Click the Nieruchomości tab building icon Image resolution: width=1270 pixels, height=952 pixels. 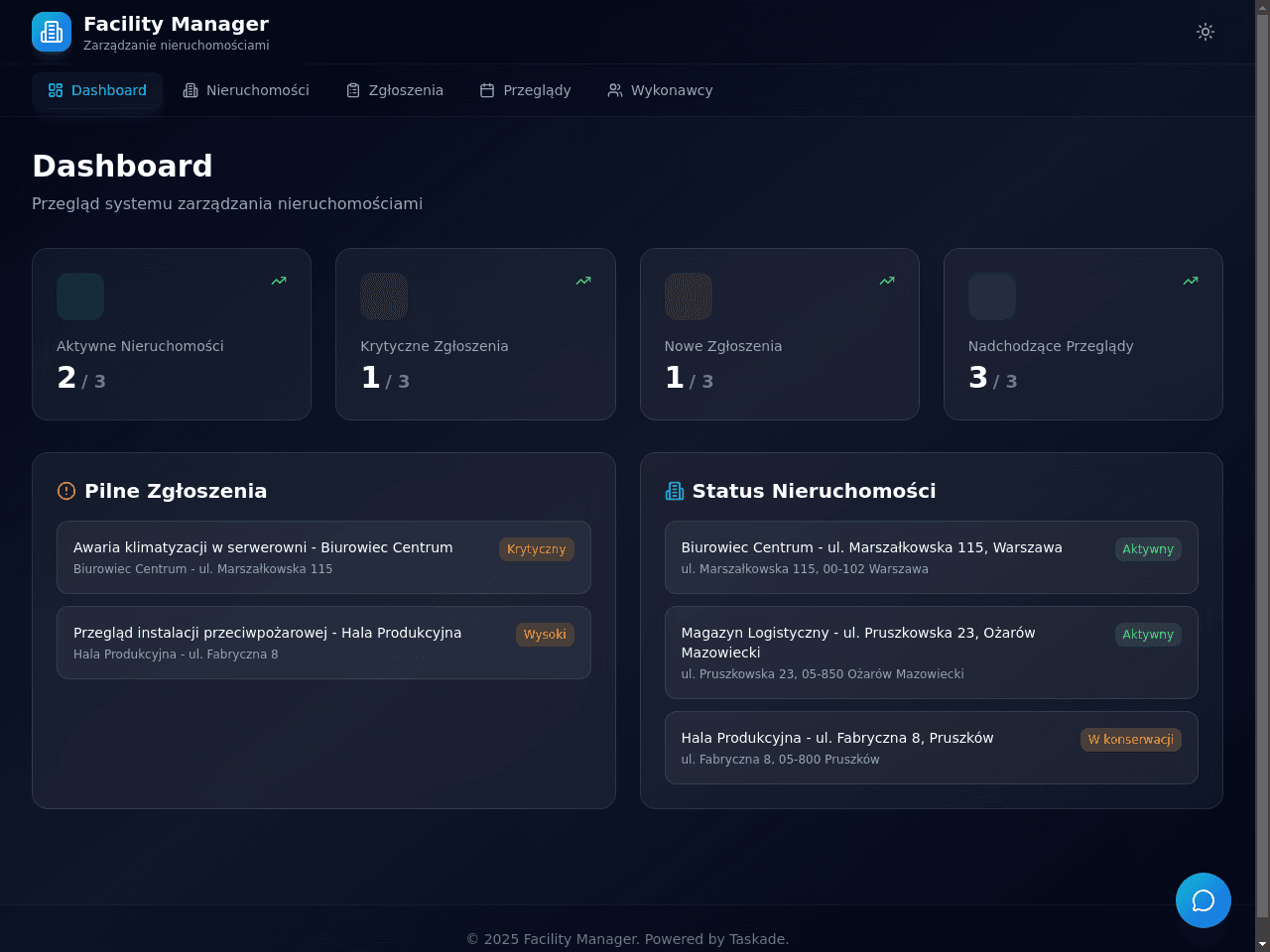click(x=190, y=90)
